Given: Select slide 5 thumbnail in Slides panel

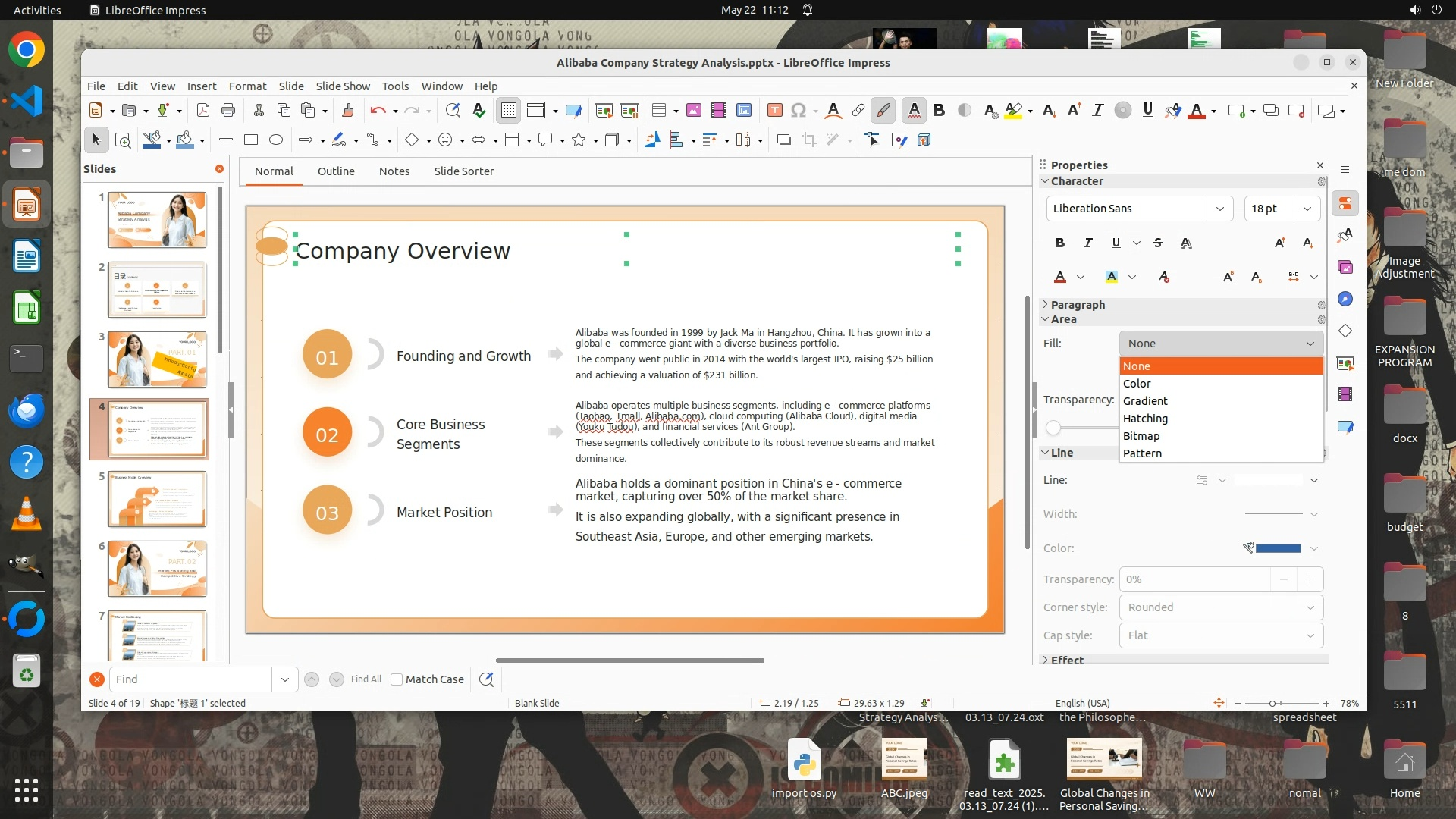Looking at the screenshot, I should [157, 499].
